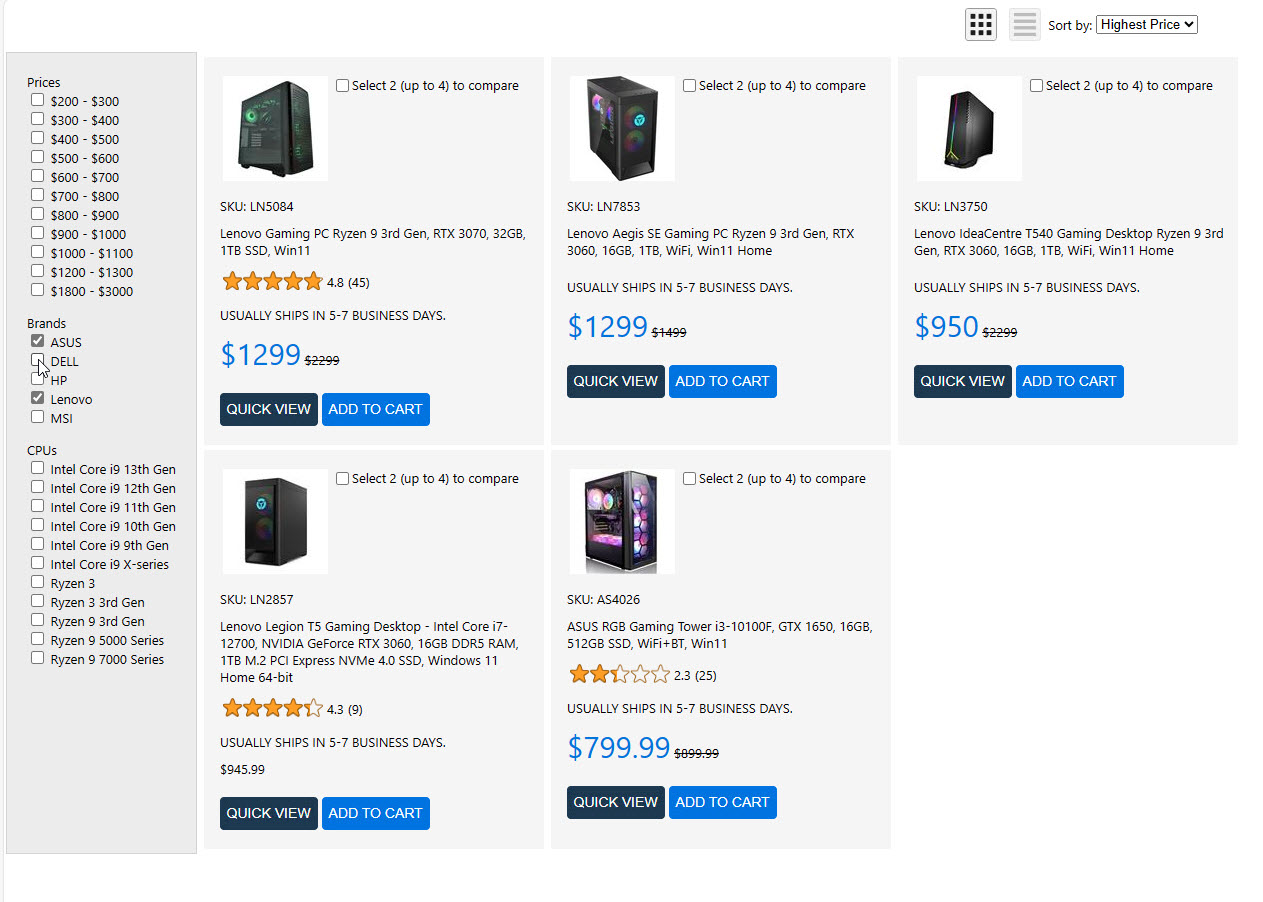
Task: Switch to grid view layout
Action: (980, 24)
